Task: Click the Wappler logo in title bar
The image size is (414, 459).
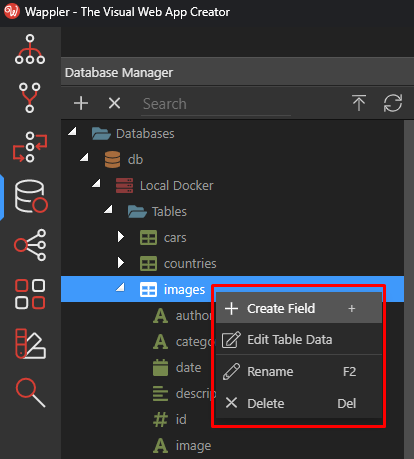Action: (12, 12)
